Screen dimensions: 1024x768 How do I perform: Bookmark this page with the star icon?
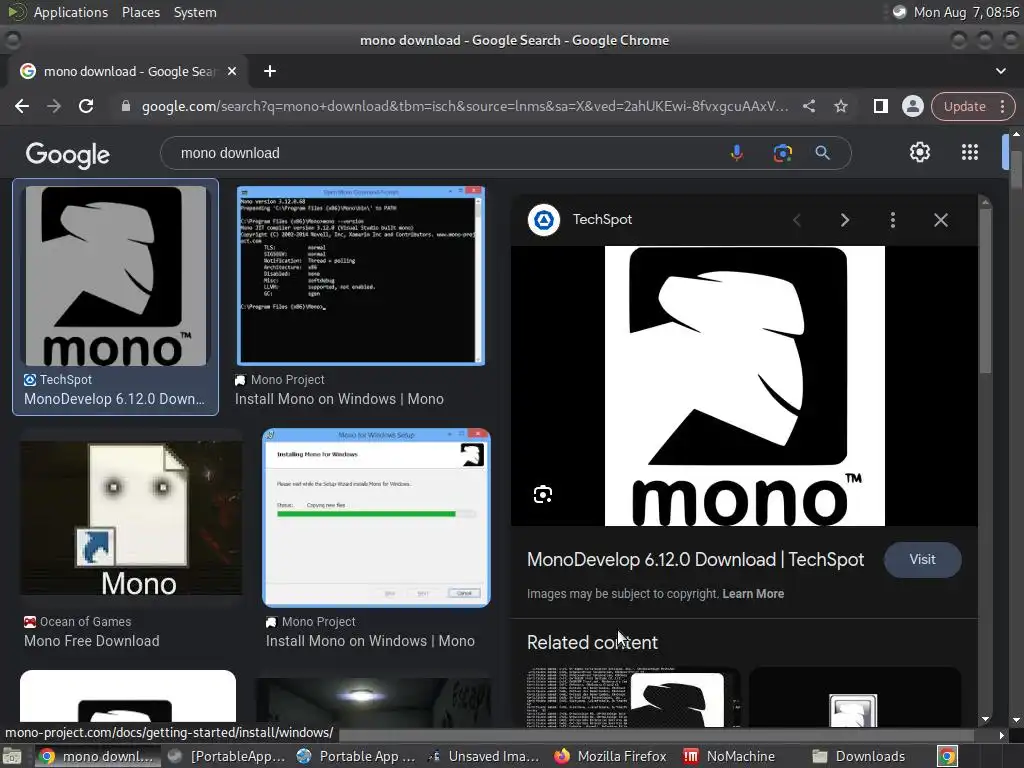[x=841, y=106]
